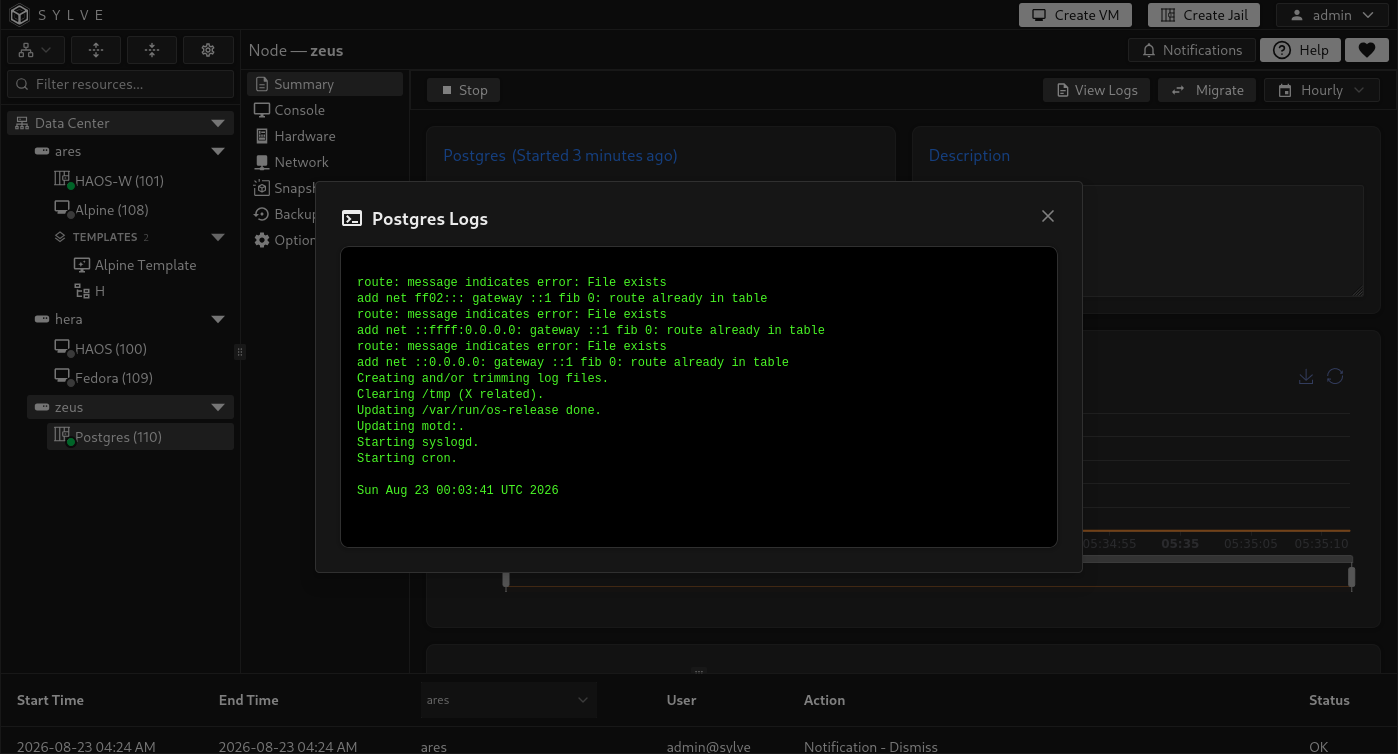The image size is (1398, 754).
Task: Click the 'Starting cron.' log line
Action: point(407,458)
